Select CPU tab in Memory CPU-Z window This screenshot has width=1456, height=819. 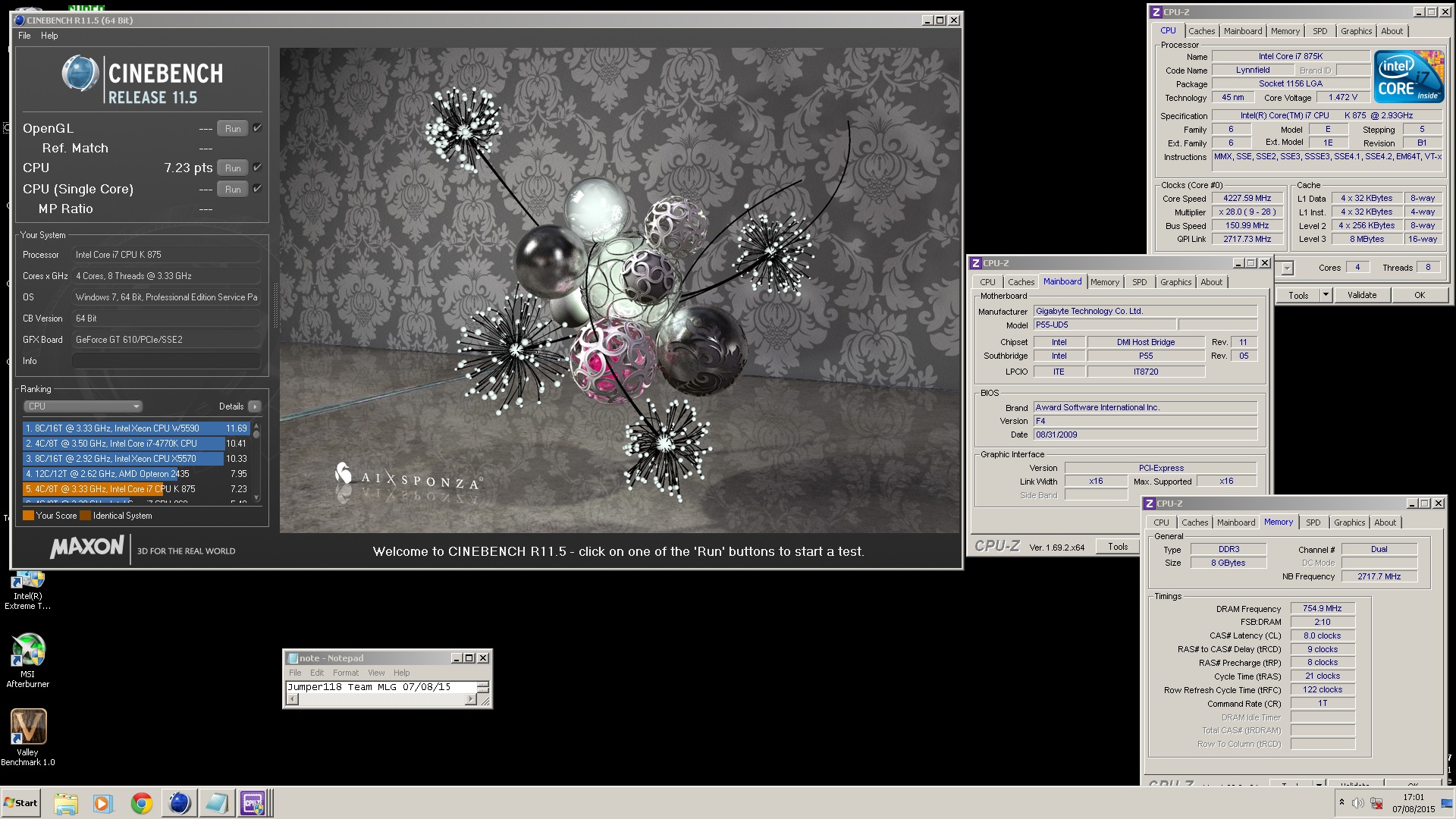(1161, 522)
